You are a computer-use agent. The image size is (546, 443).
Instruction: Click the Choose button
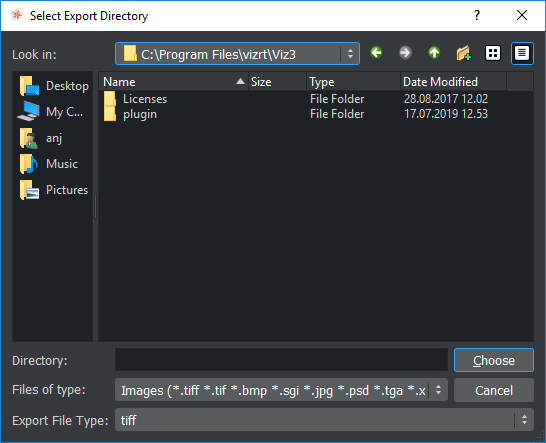[494, 360]
